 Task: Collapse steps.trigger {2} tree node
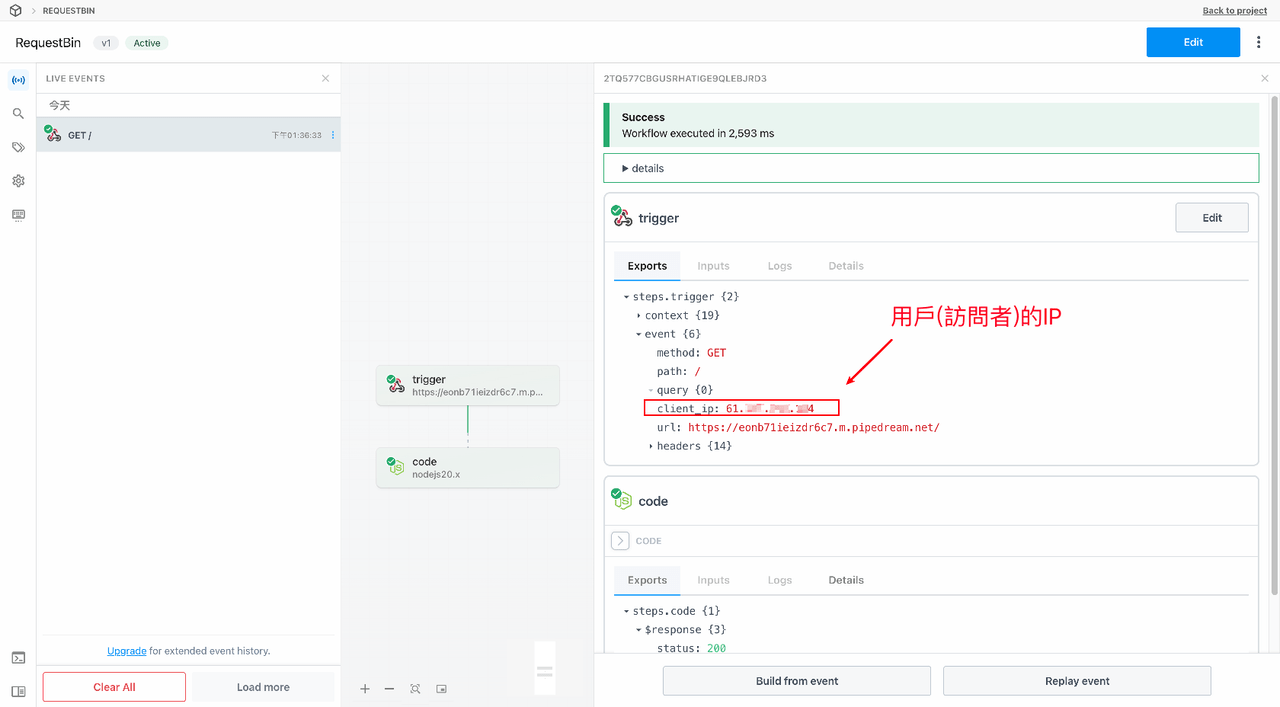point(626,297)
